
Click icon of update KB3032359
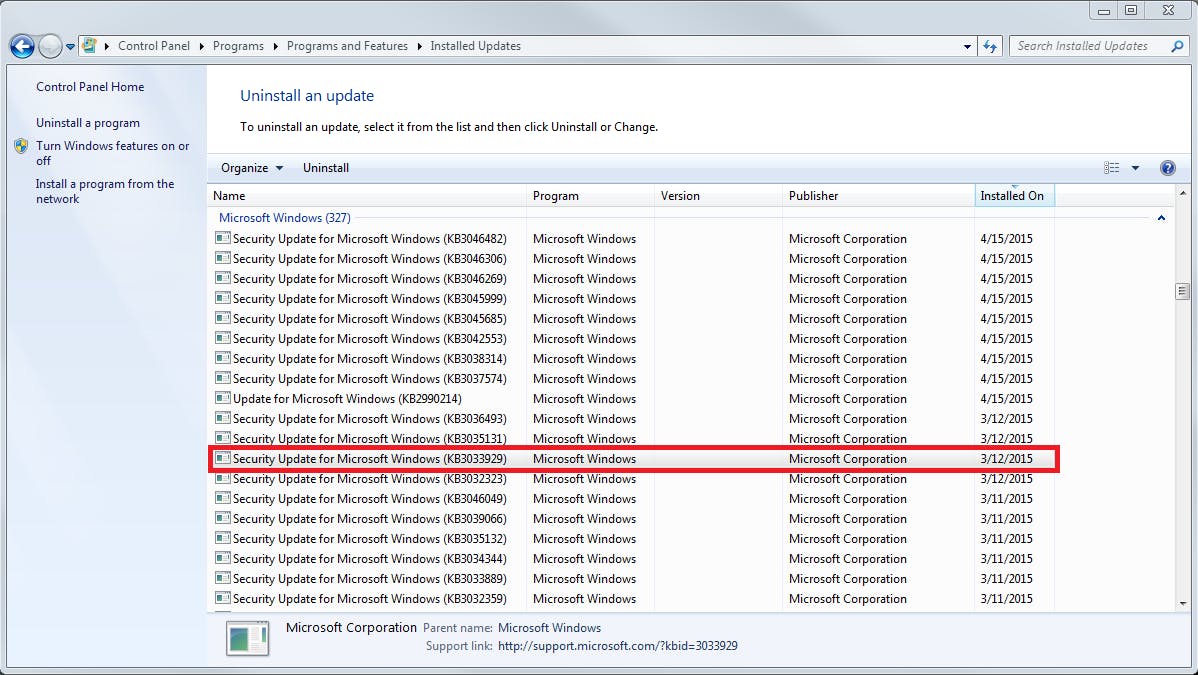222,598
